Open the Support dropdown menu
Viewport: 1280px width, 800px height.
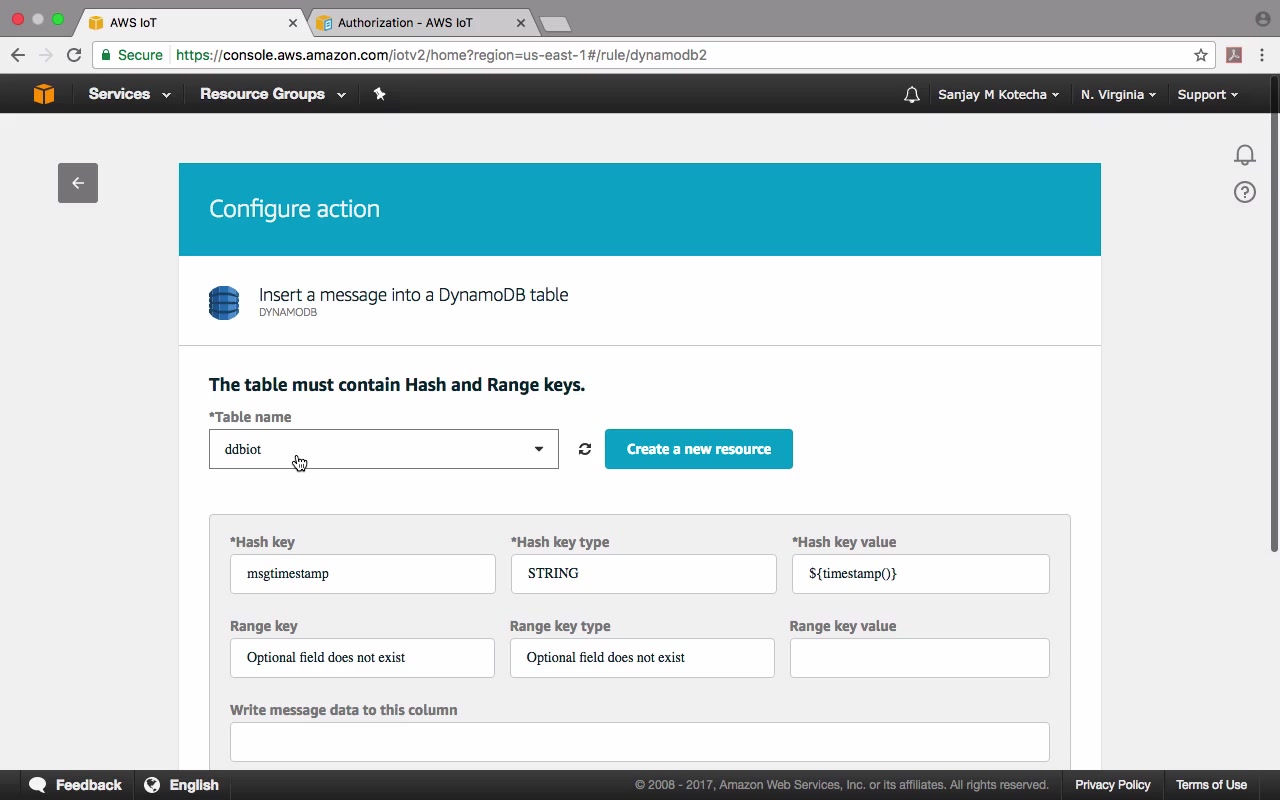point(1207,95)
